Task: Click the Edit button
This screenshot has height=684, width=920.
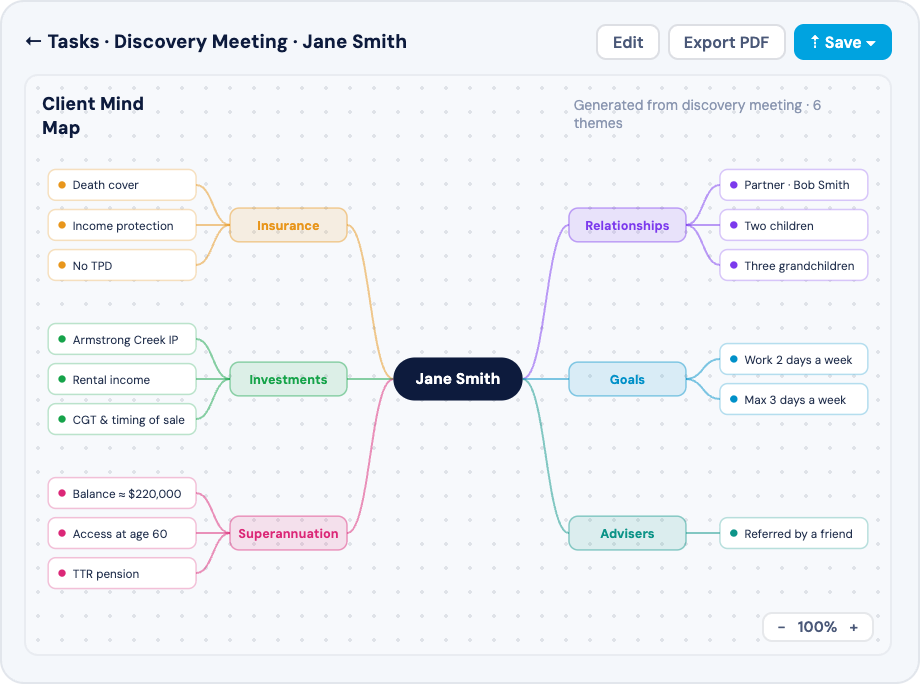Action: (x=628, y=42)
